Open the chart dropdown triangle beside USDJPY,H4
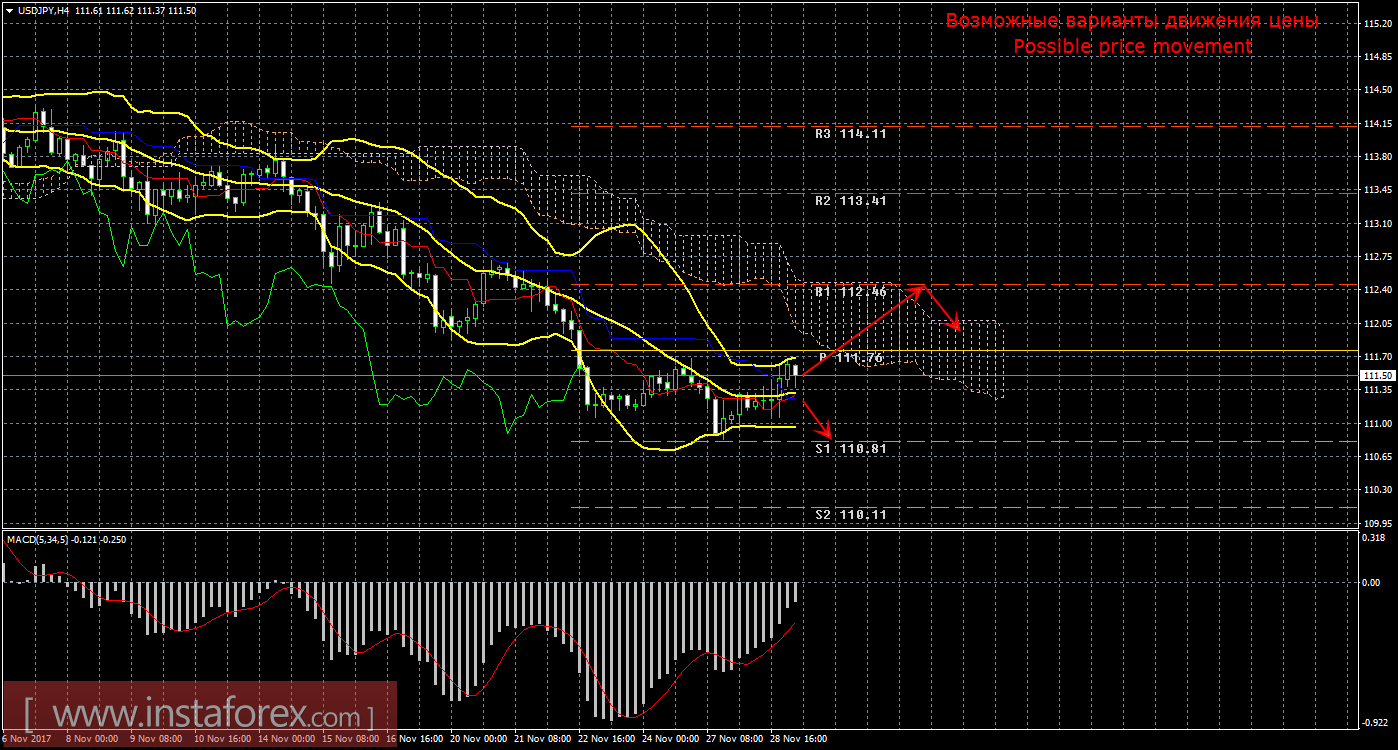The height and width of the screenshot is (750, 1398). click(x=9, y=9)
